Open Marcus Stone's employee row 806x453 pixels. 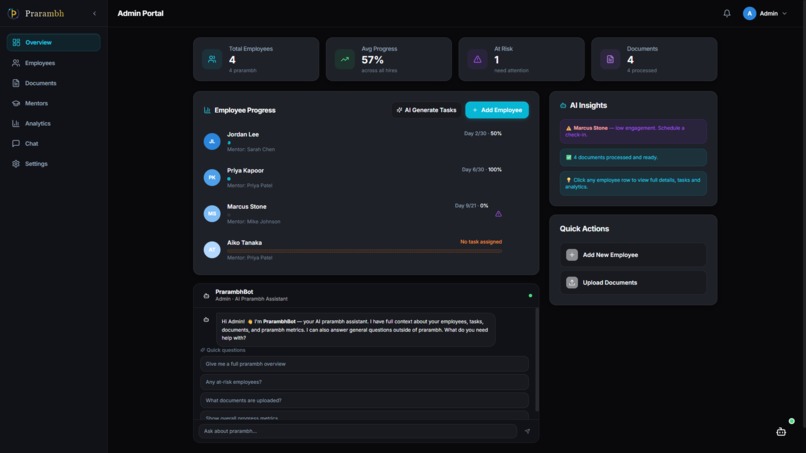pyautogui.click(x=365, y=213)
